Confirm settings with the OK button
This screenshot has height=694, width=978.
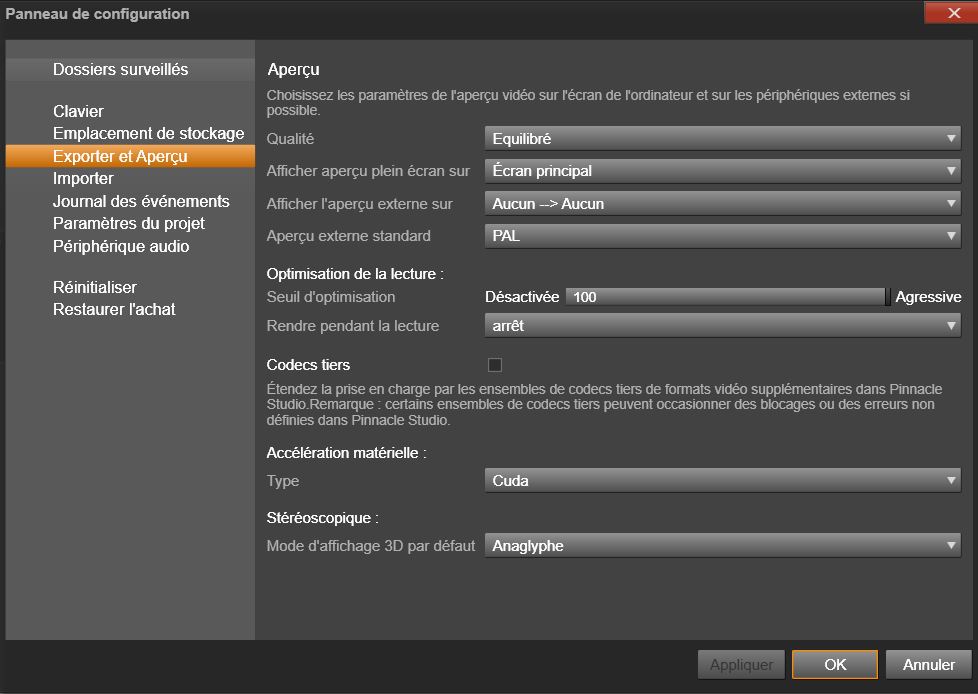tap(835, 665)
